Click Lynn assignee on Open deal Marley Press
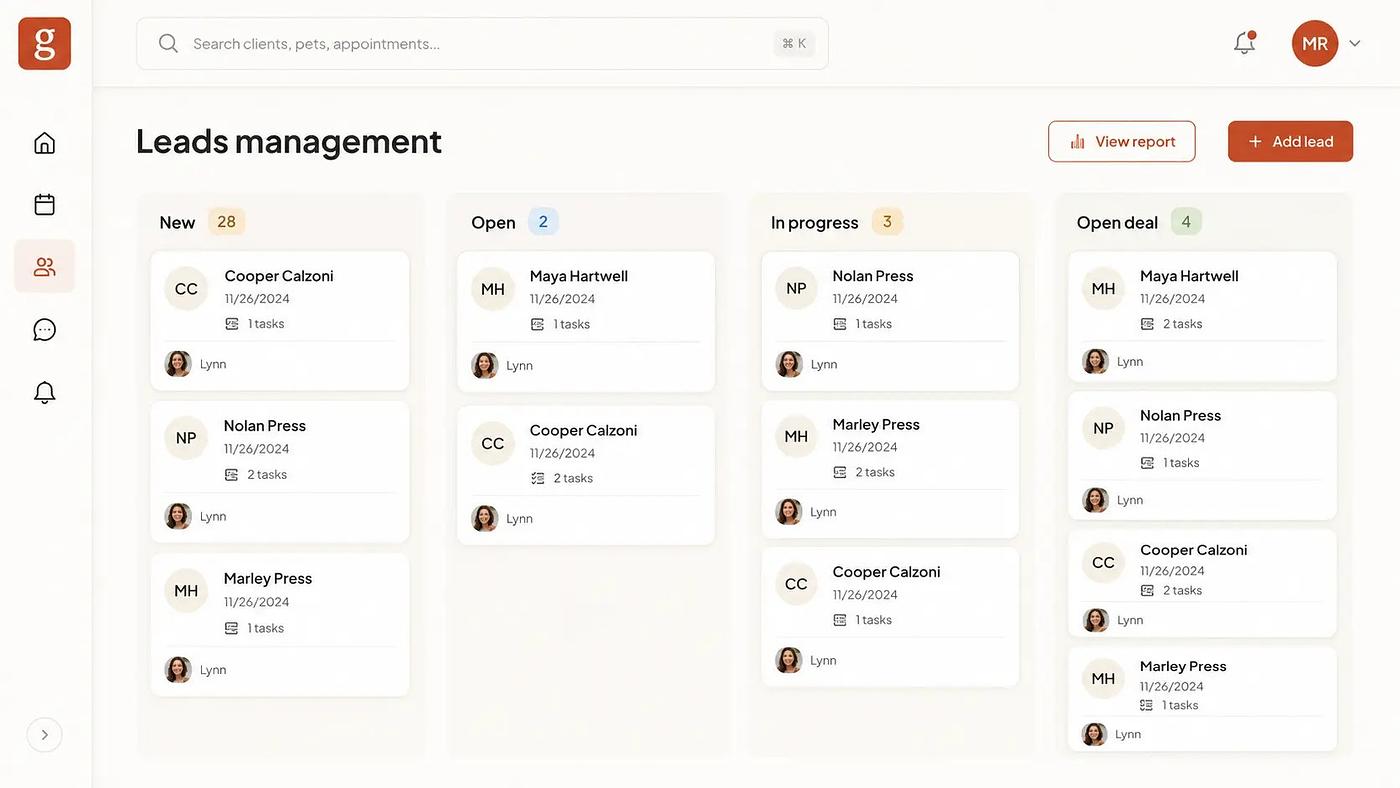This screenshot has width=1400, height=788. pos(1112,734)
